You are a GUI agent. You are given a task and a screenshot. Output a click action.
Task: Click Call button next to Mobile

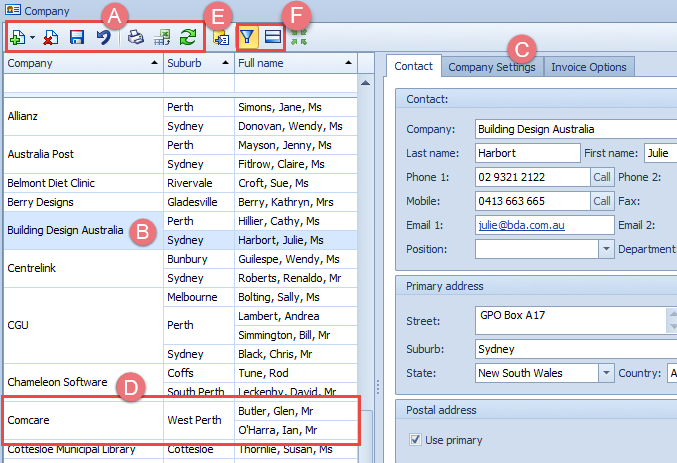[602, 201]
